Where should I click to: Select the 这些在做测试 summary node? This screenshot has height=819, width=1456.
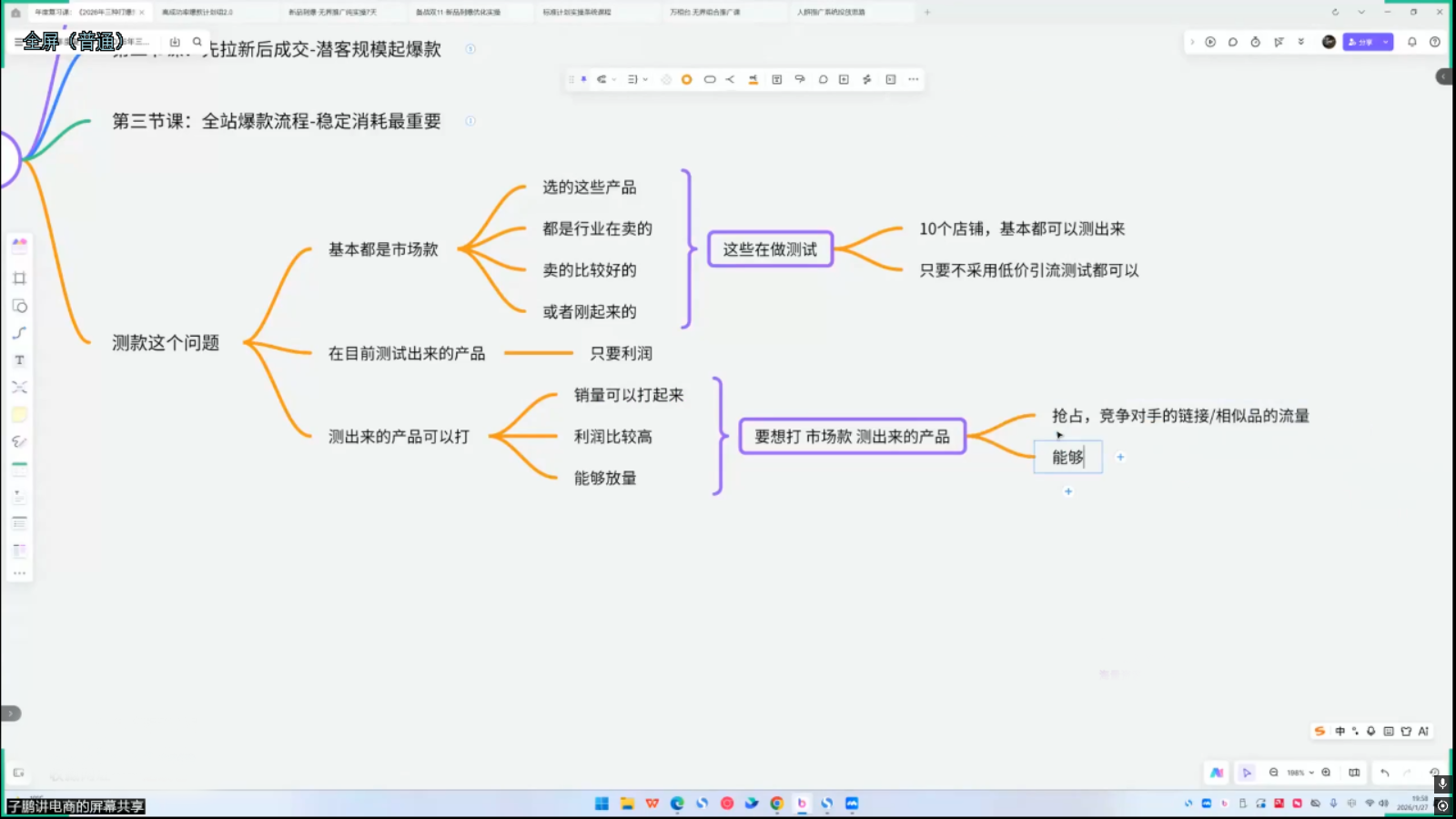(770, 249)
